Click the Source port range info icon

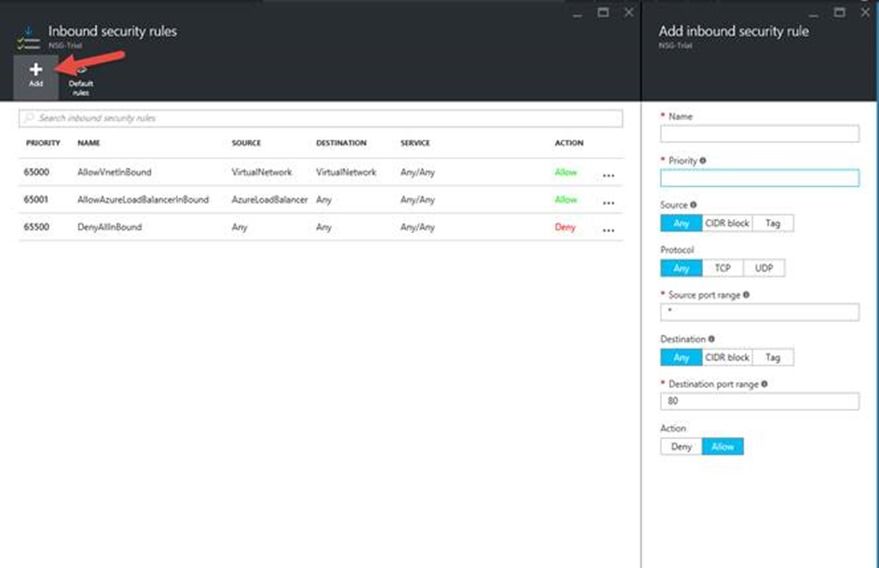point(746,294)
